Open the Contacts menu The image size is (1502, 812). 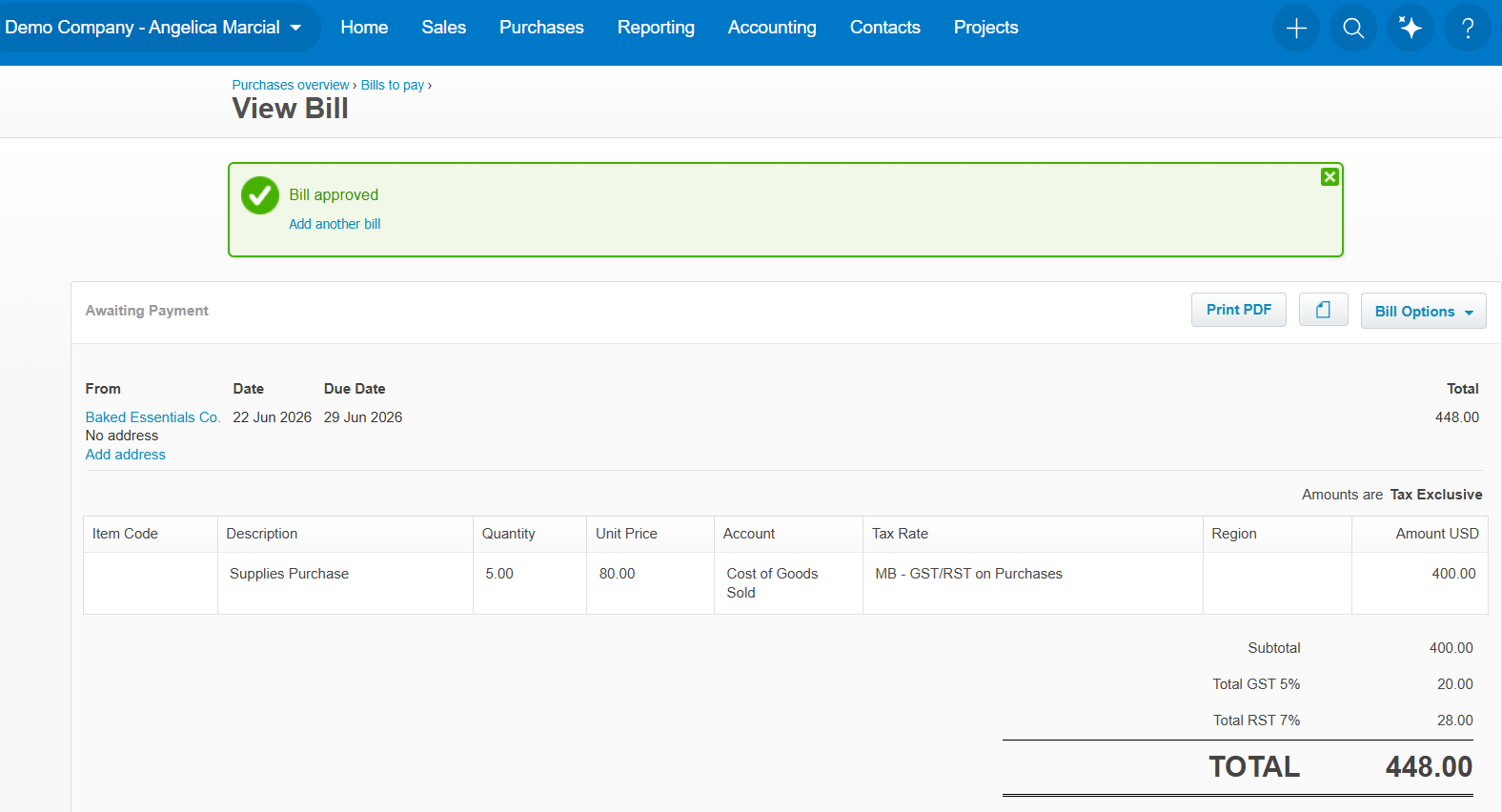coord(884,28)
